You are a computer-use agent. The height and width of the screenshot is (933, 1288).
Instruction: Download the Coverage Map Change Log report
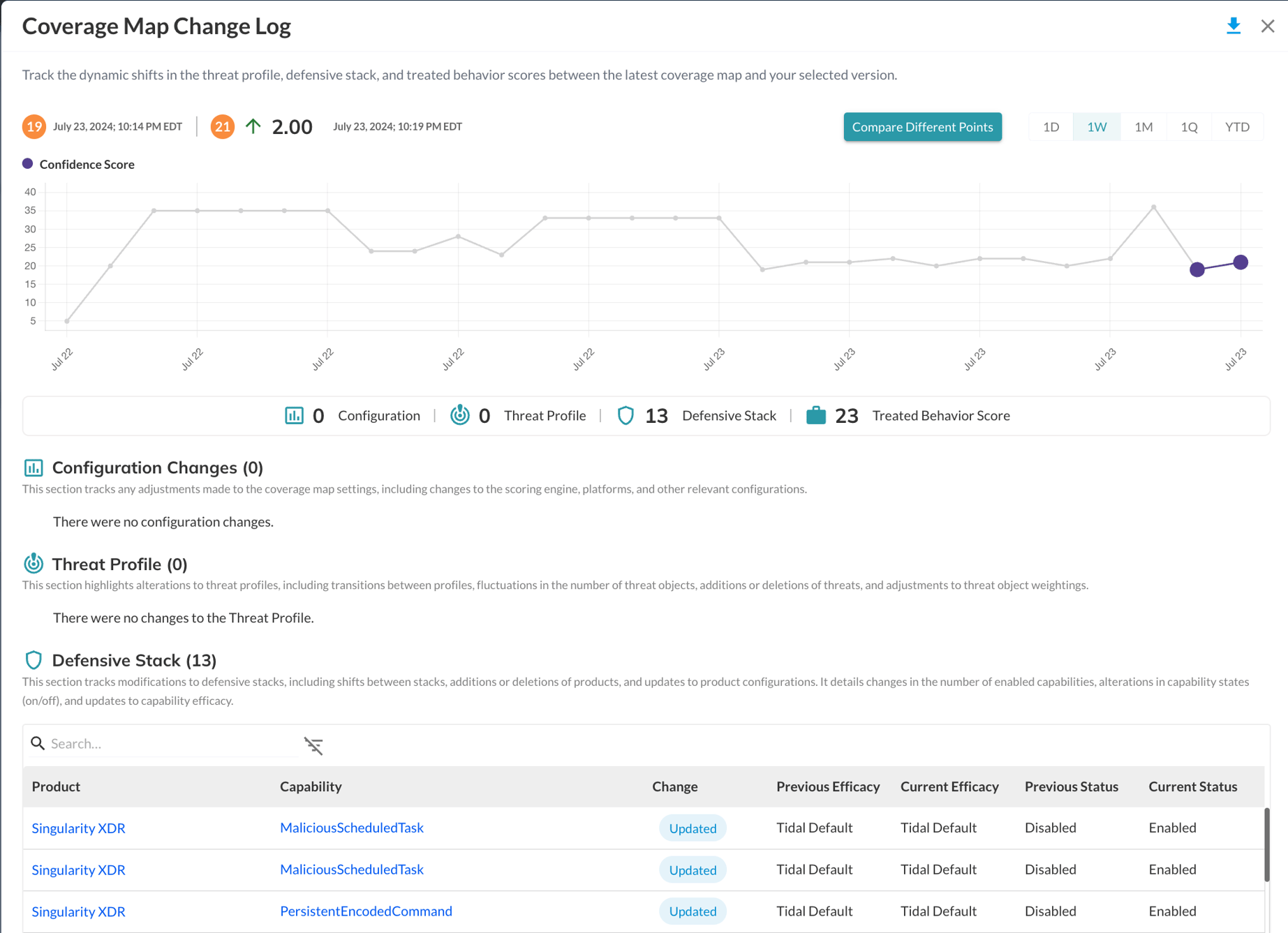coord(1234,26)
